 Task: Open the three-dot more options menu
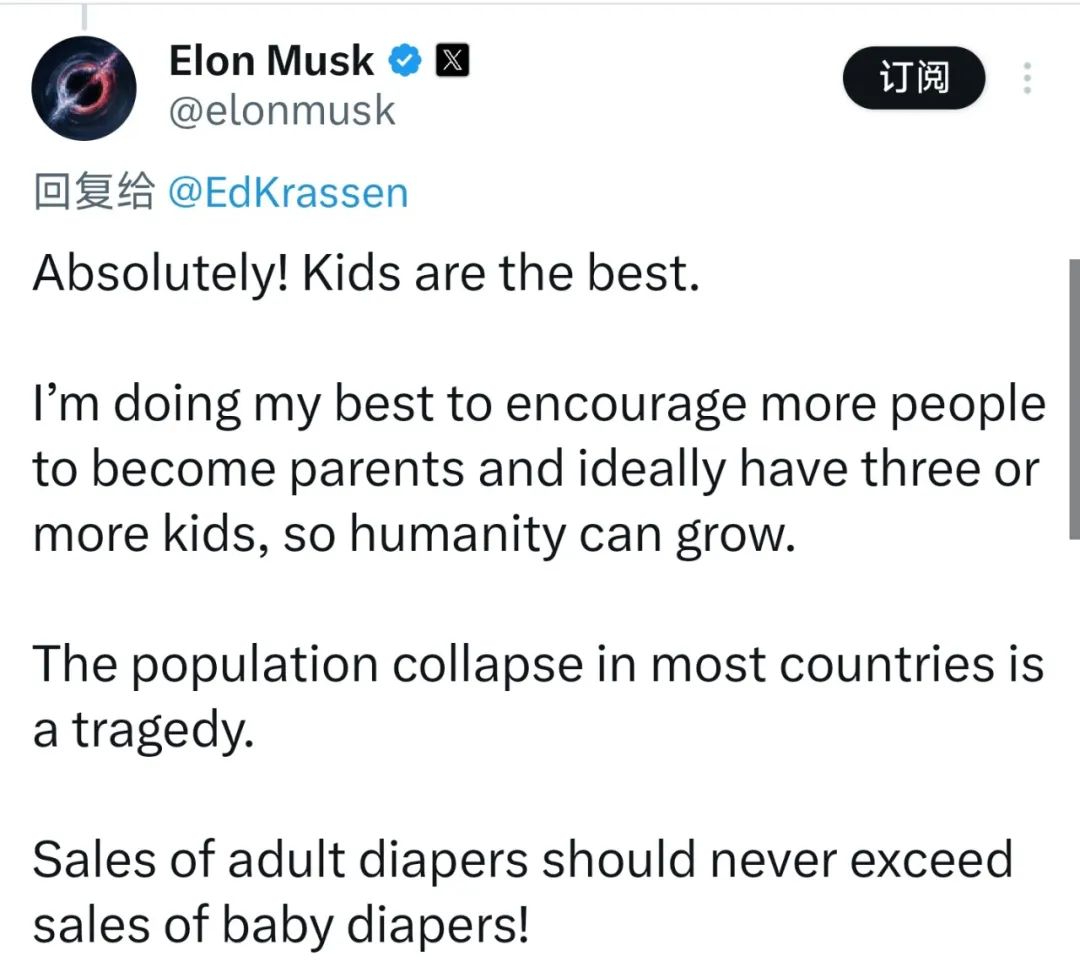click(1027, 78)
